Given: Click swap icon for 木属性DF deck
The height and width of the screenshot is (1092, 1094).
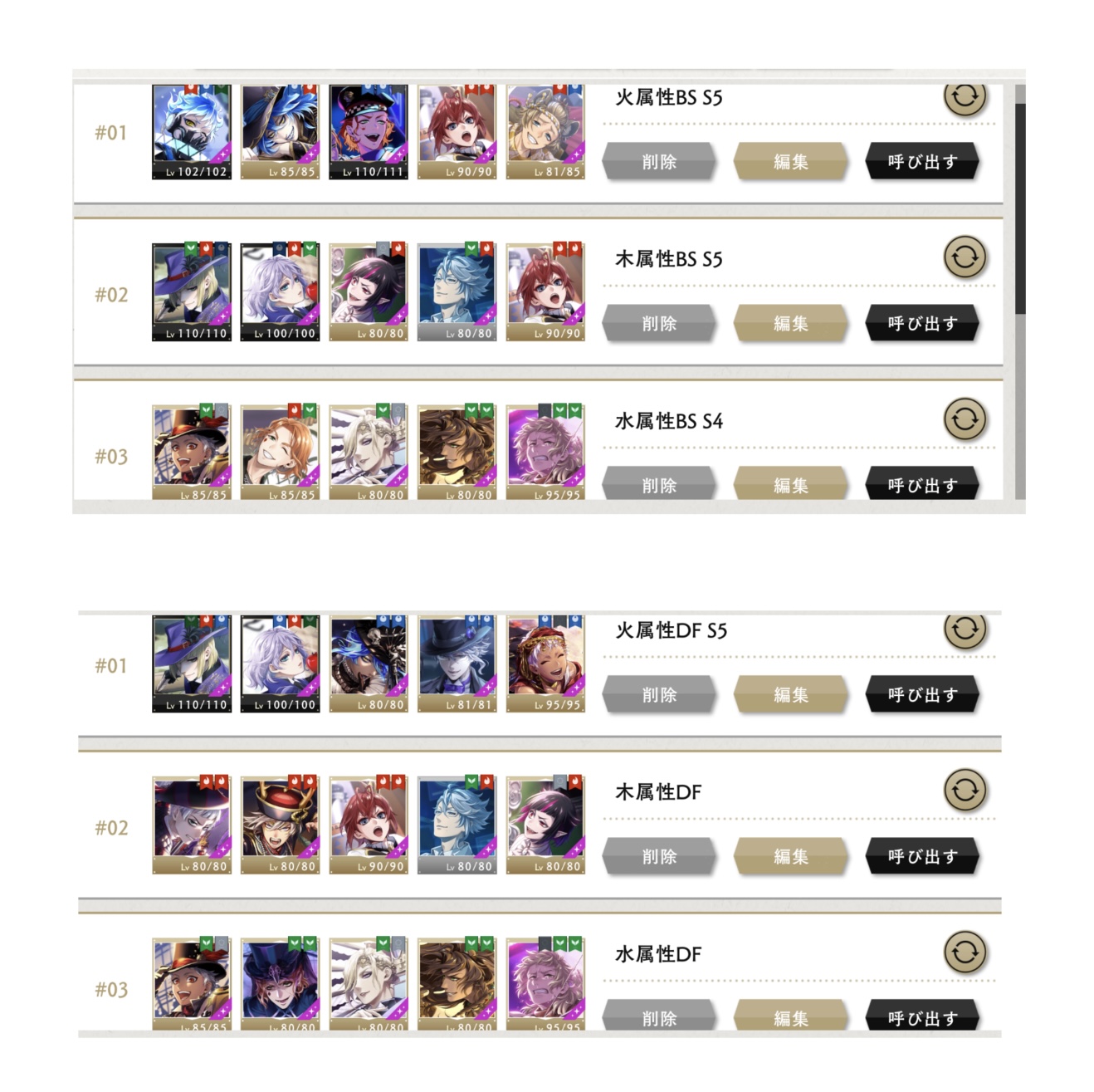Looking at the screenshot, I should [x=965, y=791].
